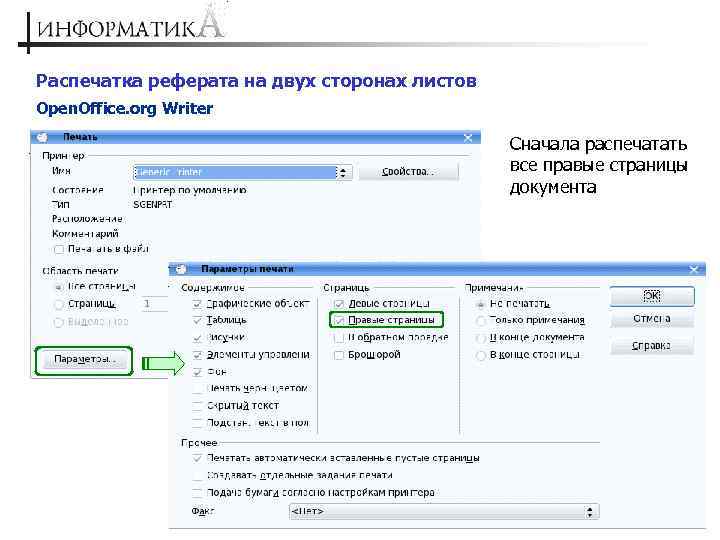Toggle Графические объекты checkbox
Image resolution: width=720 pixels, height=540 pixels.
coord(197,304)
